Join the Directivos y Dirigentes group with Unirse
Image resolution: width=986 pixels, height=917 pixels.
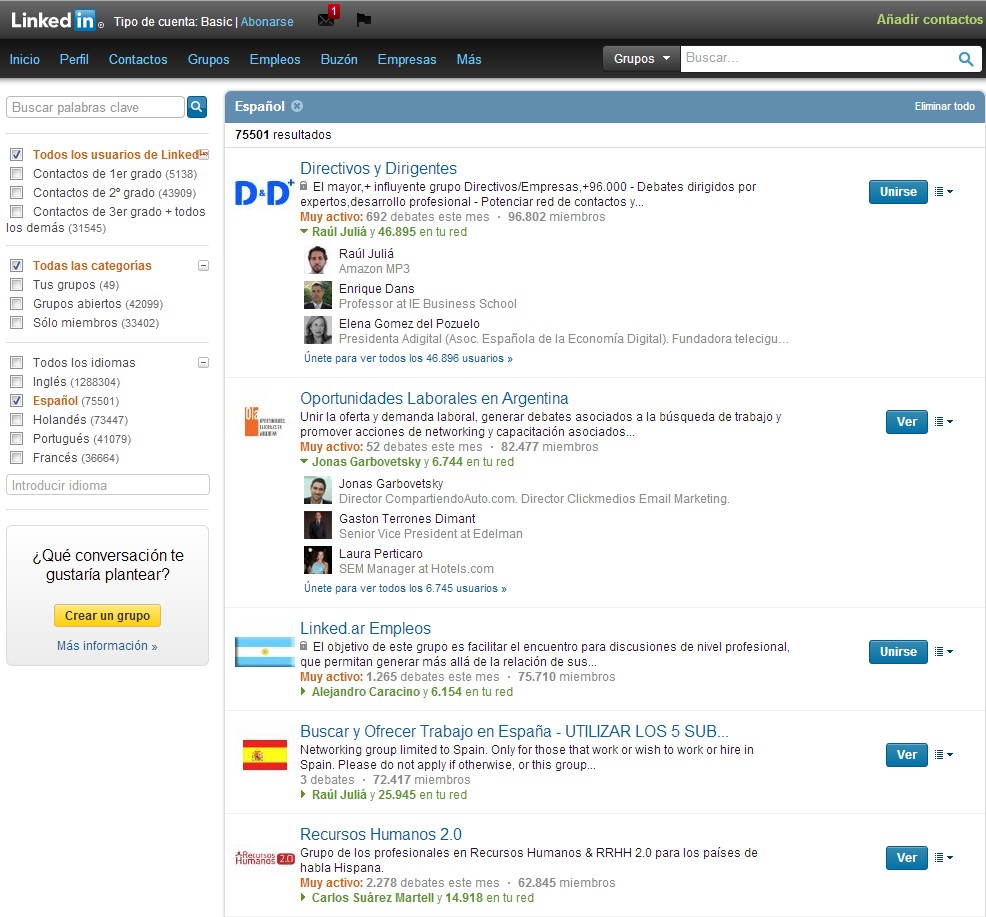coord(898,192)
